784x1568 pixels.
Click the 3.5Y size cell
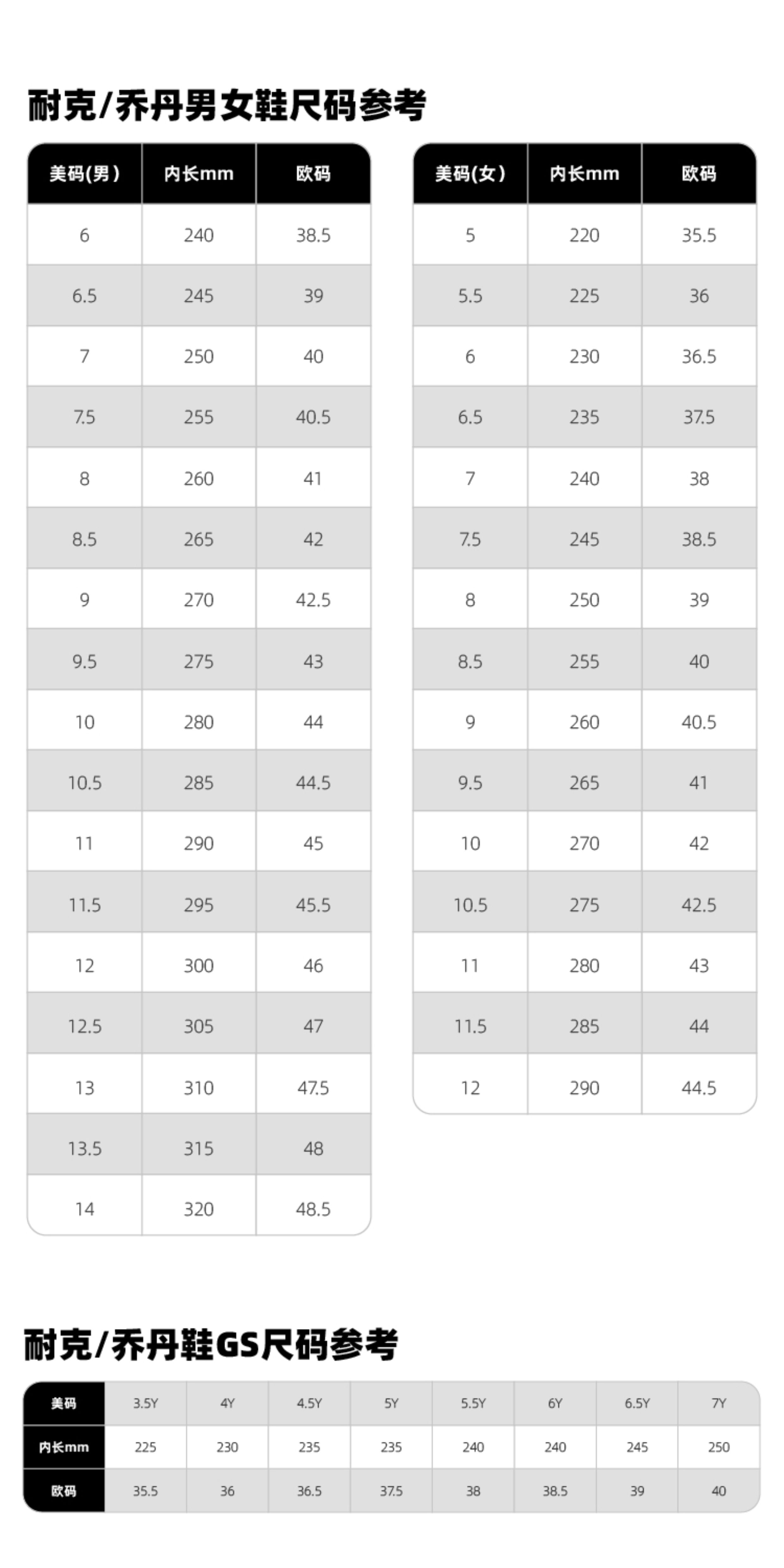click(145, 1404)
